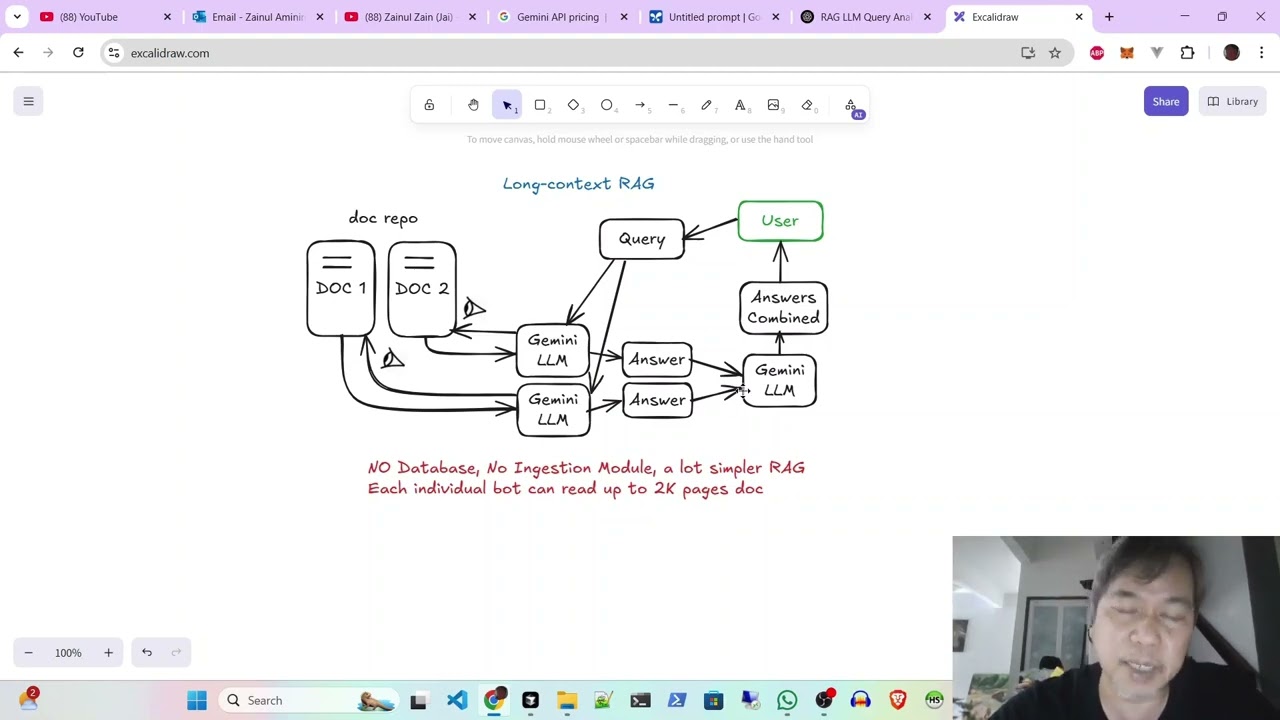Open the Library sidebar

(1232, 101)
